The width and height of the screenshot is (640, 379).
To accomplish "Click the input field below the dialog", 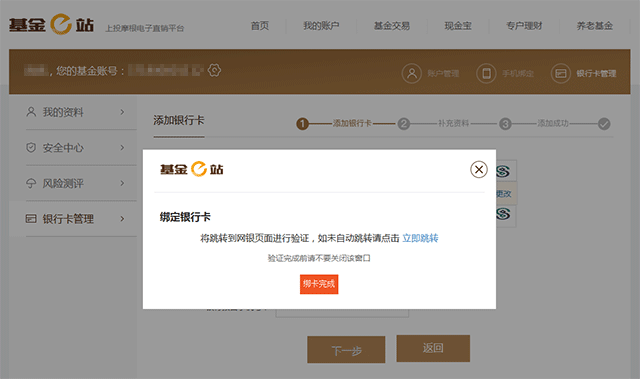I will pos(342,313).
